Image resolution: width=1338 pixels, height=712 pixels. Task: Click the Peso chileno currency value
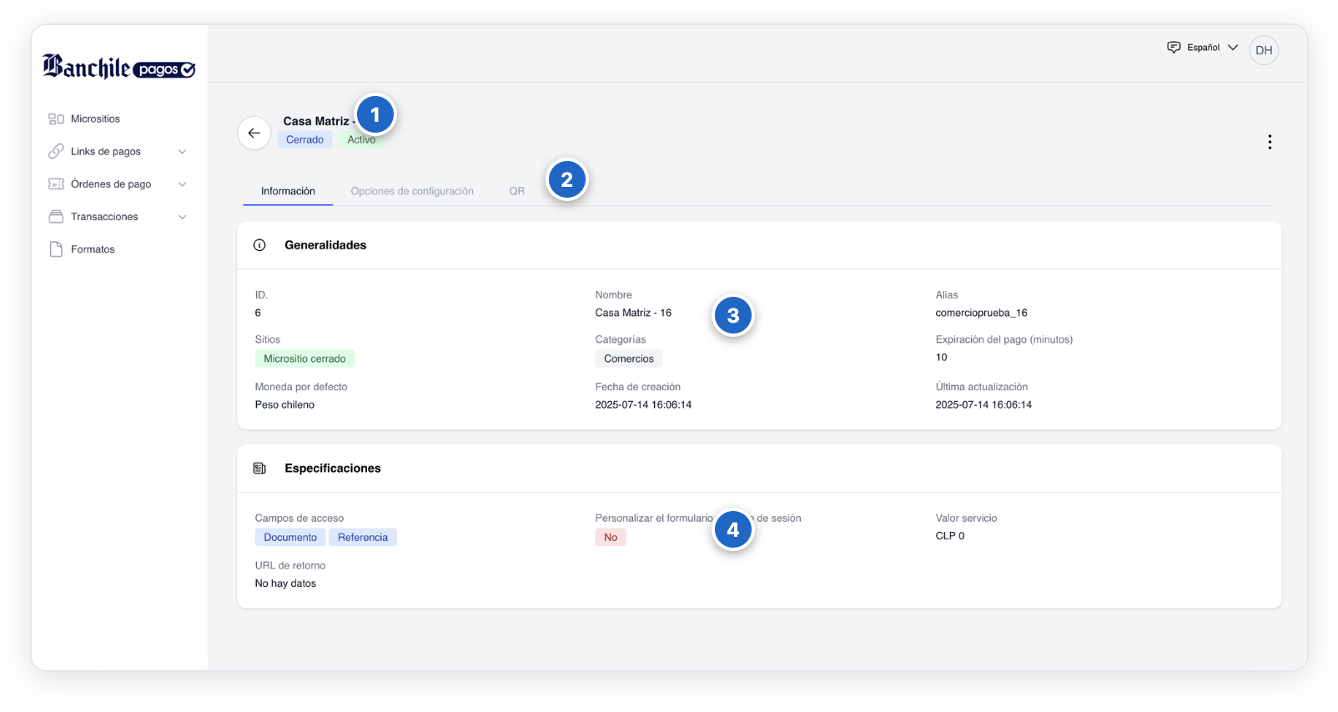click(x=285, y=405)
